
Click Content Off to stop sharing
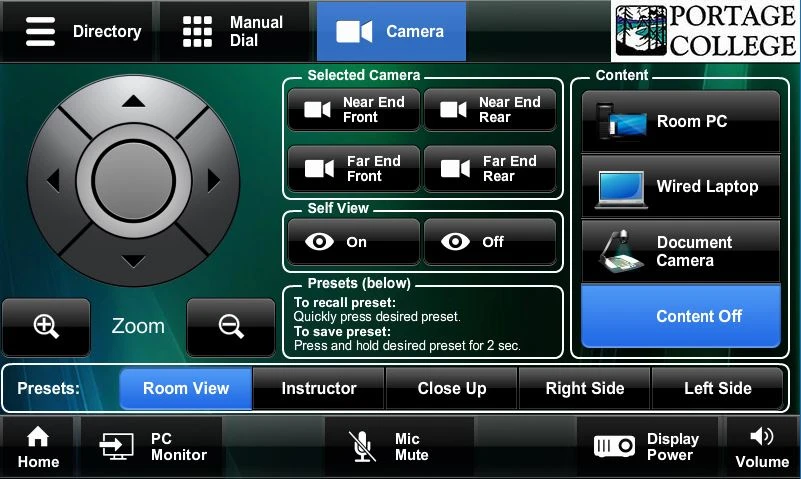pos(681,316)
